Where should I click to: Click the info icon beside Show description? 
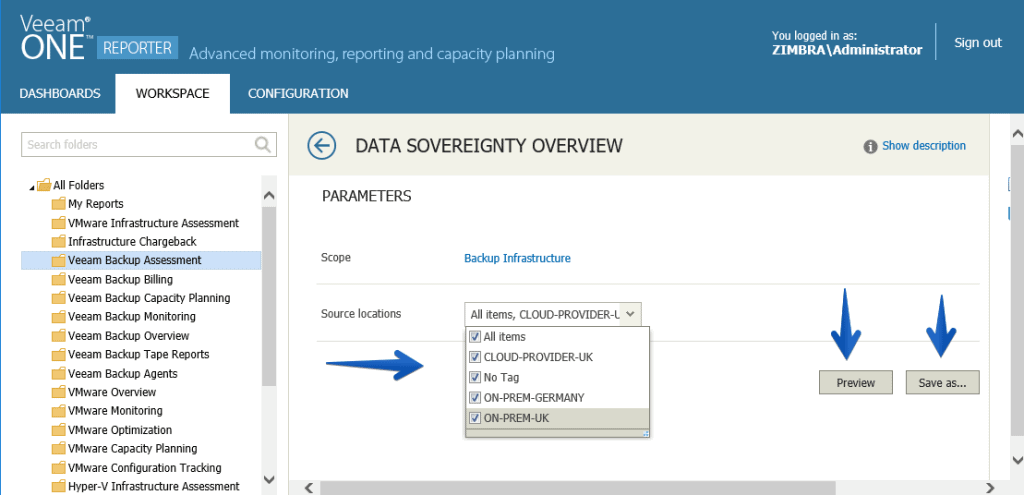(870, 146)
